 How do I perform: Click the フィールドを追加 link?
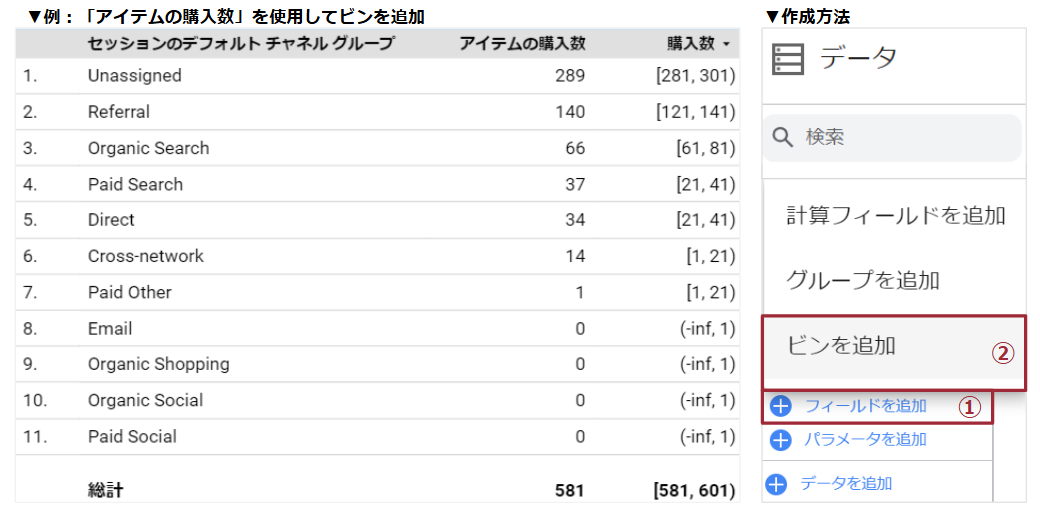pos(865,406)
